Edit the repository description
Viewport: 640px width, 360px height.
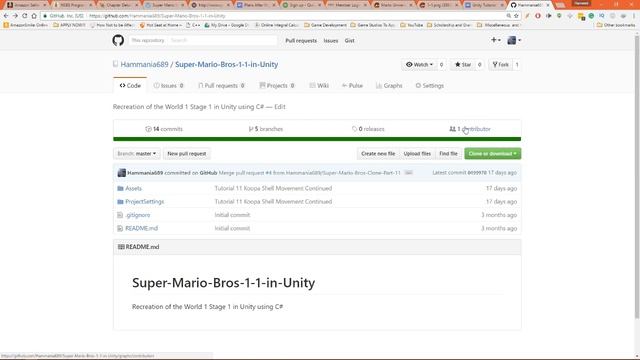coord(280,107)
